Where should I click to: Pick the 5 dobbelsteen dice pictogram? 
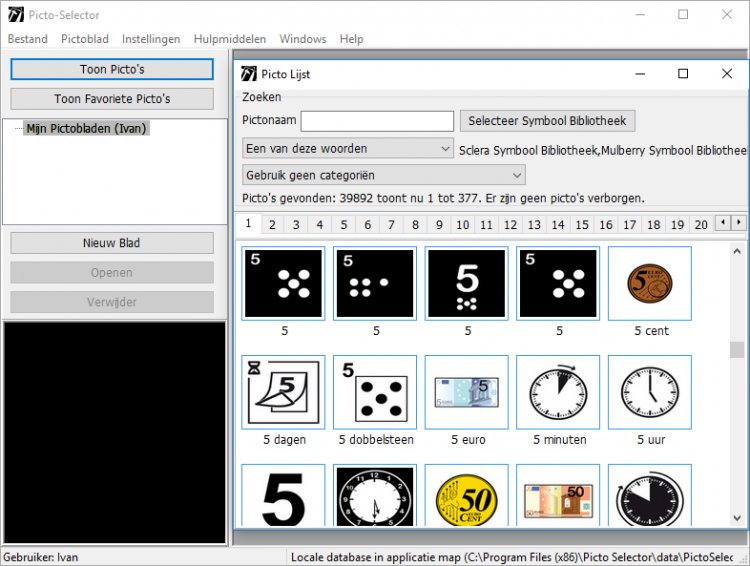[x=375, y=392]
